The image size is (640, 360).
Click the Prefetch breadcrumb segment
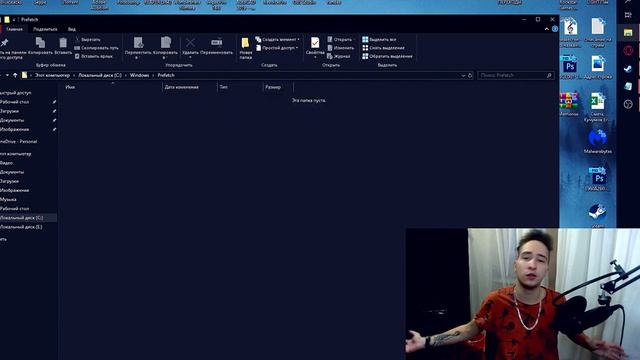[166, 75]
